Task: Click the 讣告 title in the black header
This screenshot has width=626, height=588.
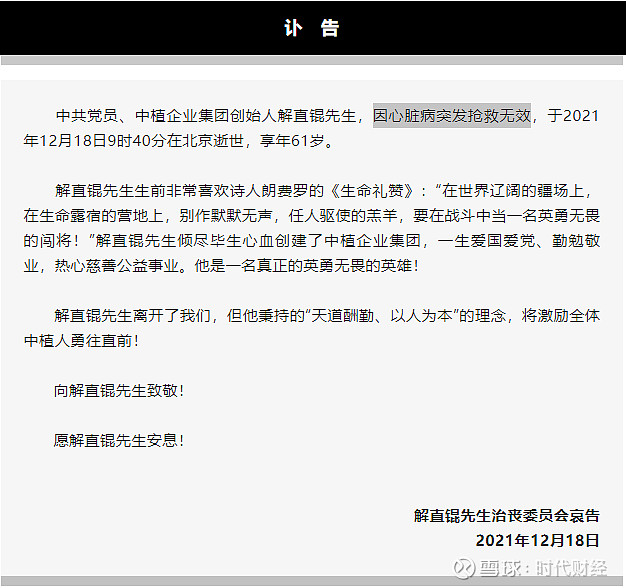Action: coord(312,28)
